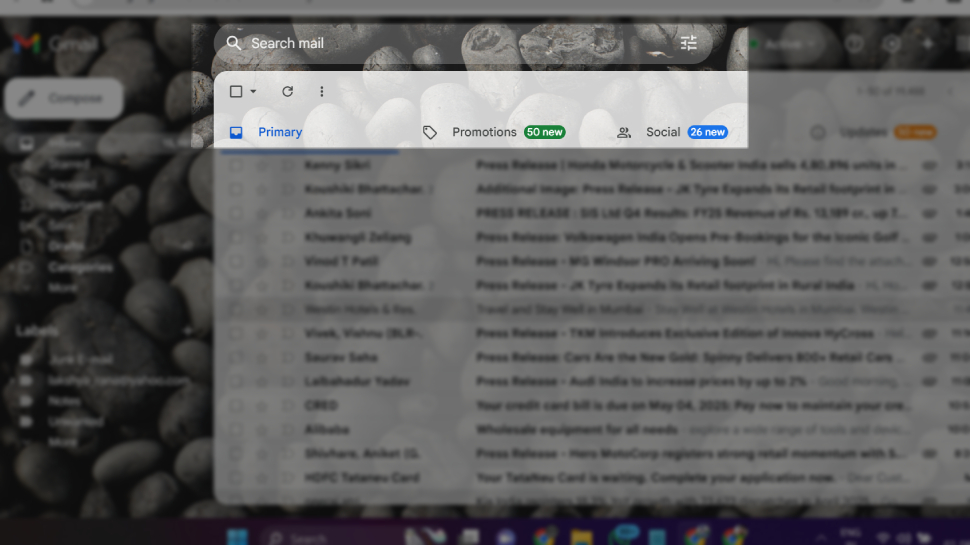Open the Ankita Soni press release email
This screenshot has height=545, width=970.
591,213
